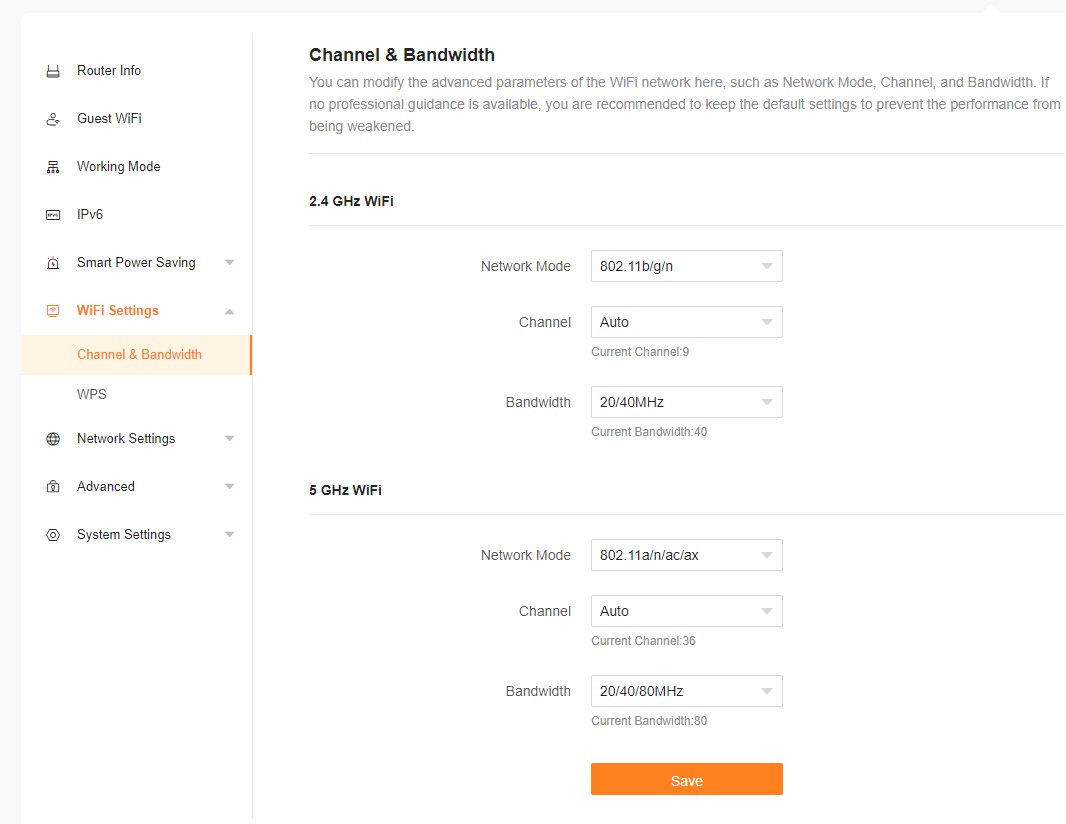Screen dimensions: 1066x824
Task: Open the 2.4 GHz Bandwidth dropdown
Action: click(686, 402)
